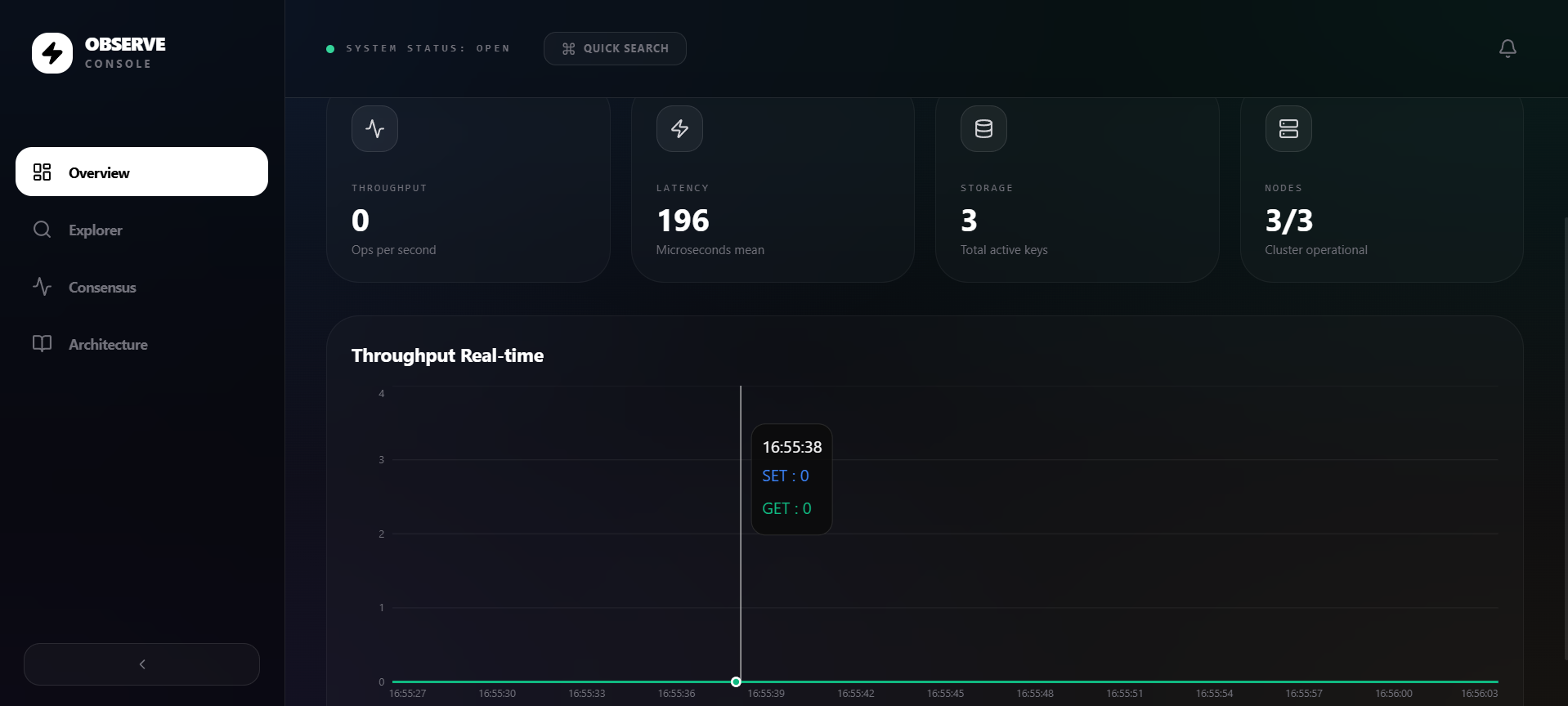Click the Storage database icon
The image size is (1568, 706).
(983, 128)
